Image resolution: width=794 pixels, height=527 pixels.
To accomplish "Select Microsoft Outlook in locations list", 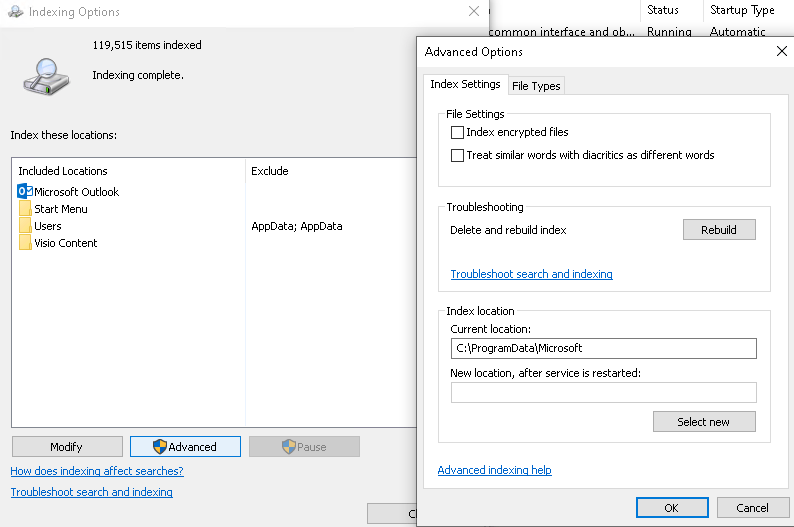I will [x=76, y=192].
